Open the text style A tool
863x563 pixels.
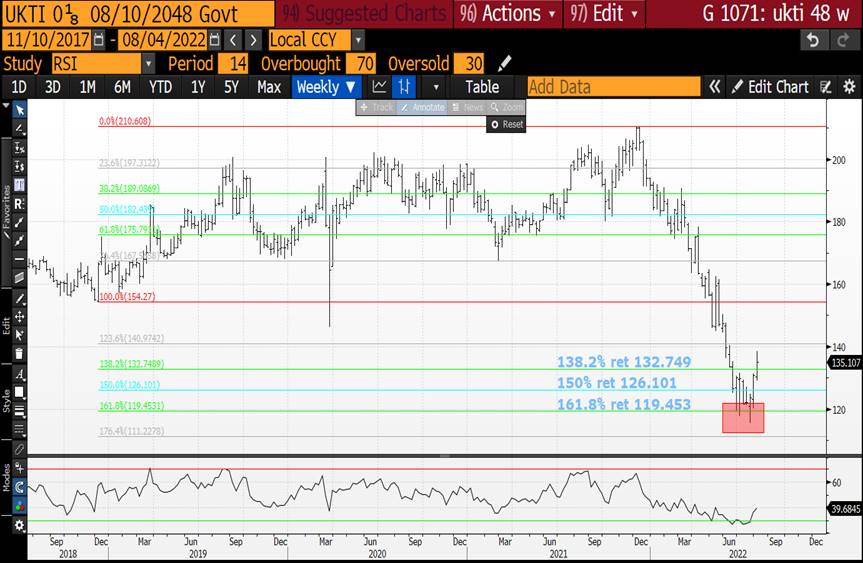(x=19, y=374)
